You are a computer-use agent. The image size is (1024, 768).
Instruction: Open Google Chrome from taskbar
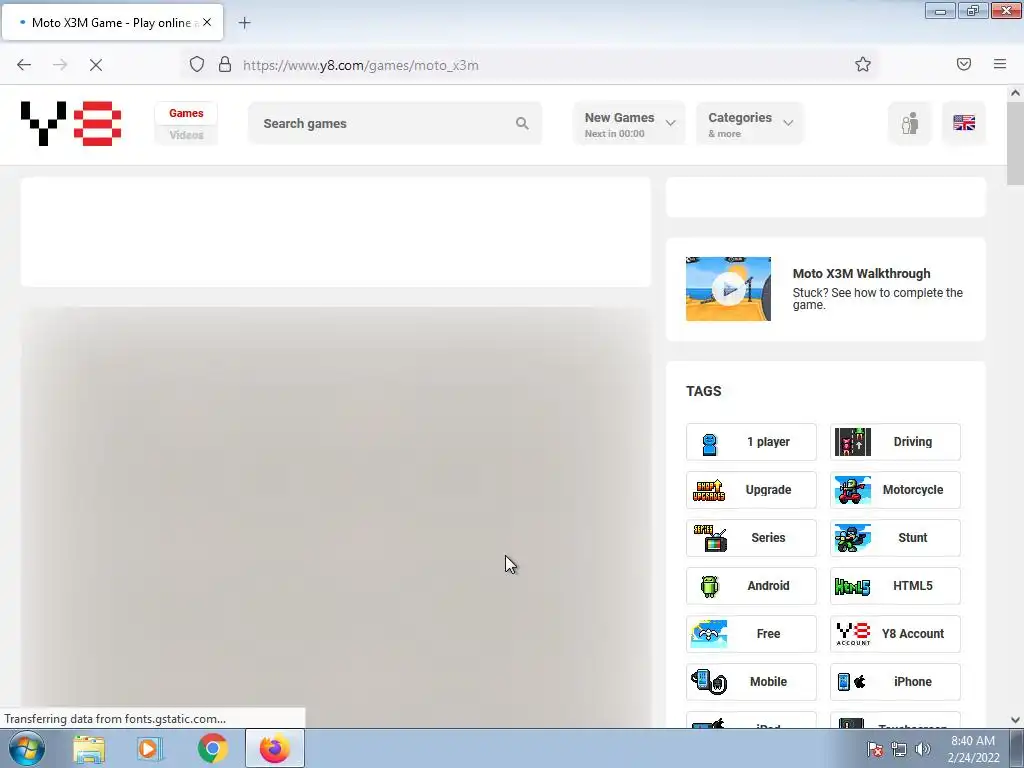pos(212,748)
